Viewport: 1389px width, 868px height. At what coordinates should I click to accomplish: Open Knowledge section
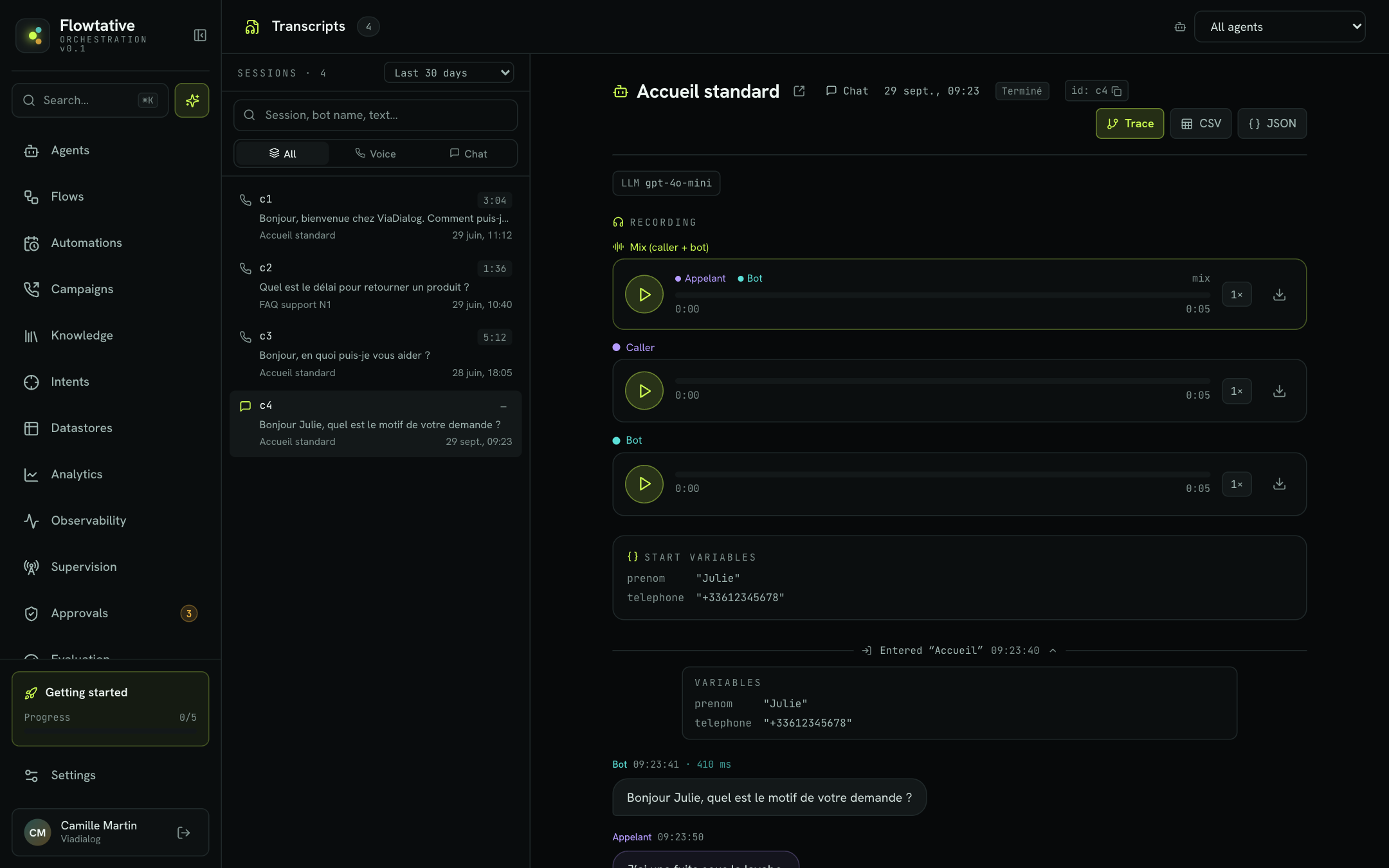point(111,336)
